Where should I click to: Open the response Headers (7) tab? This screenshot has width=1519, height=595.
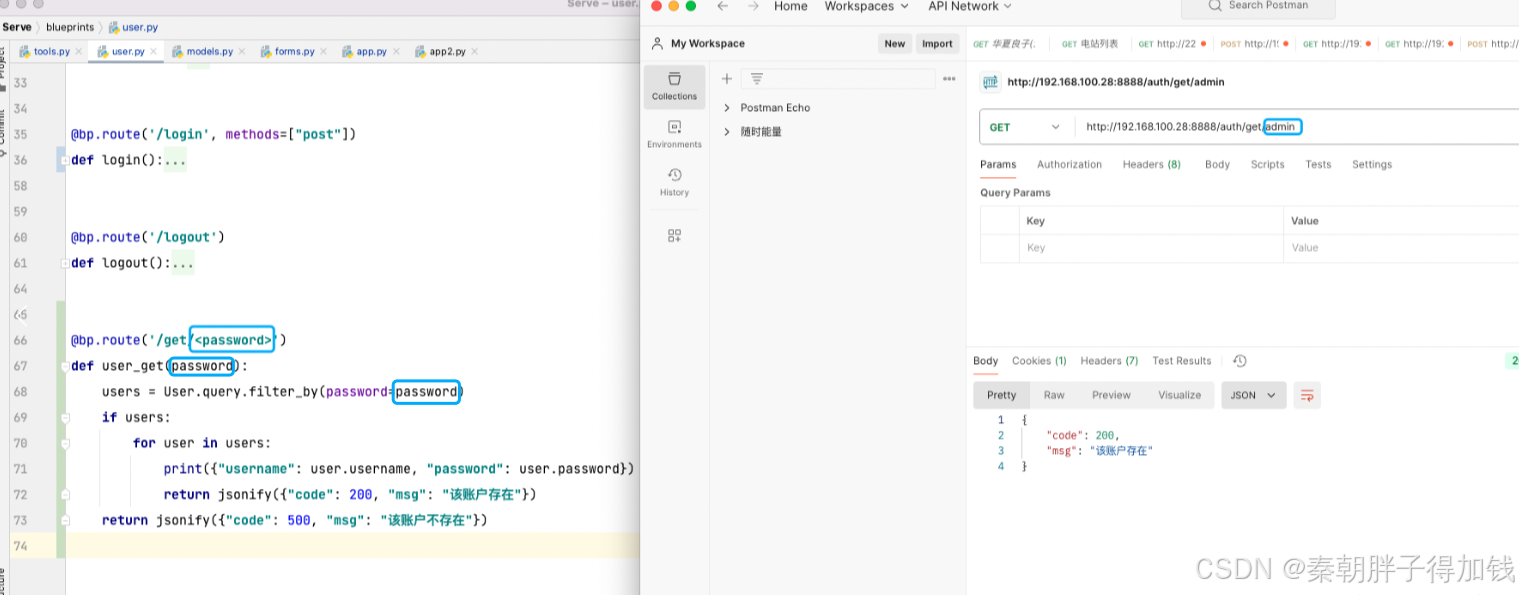click(1109, 361)
